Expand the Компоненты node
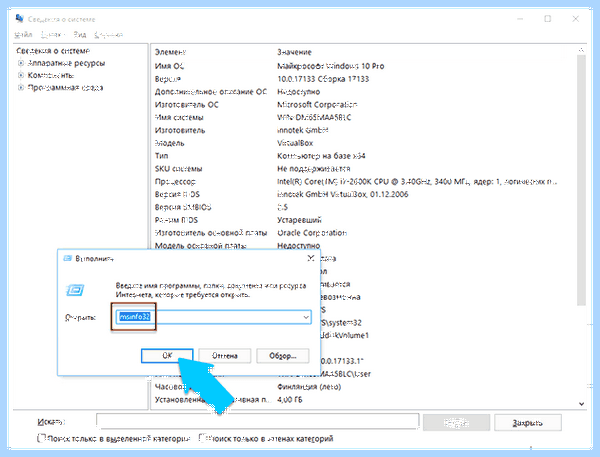Image resolution: width=600 pixels, height=457 pixels. (x=21, y=75)
